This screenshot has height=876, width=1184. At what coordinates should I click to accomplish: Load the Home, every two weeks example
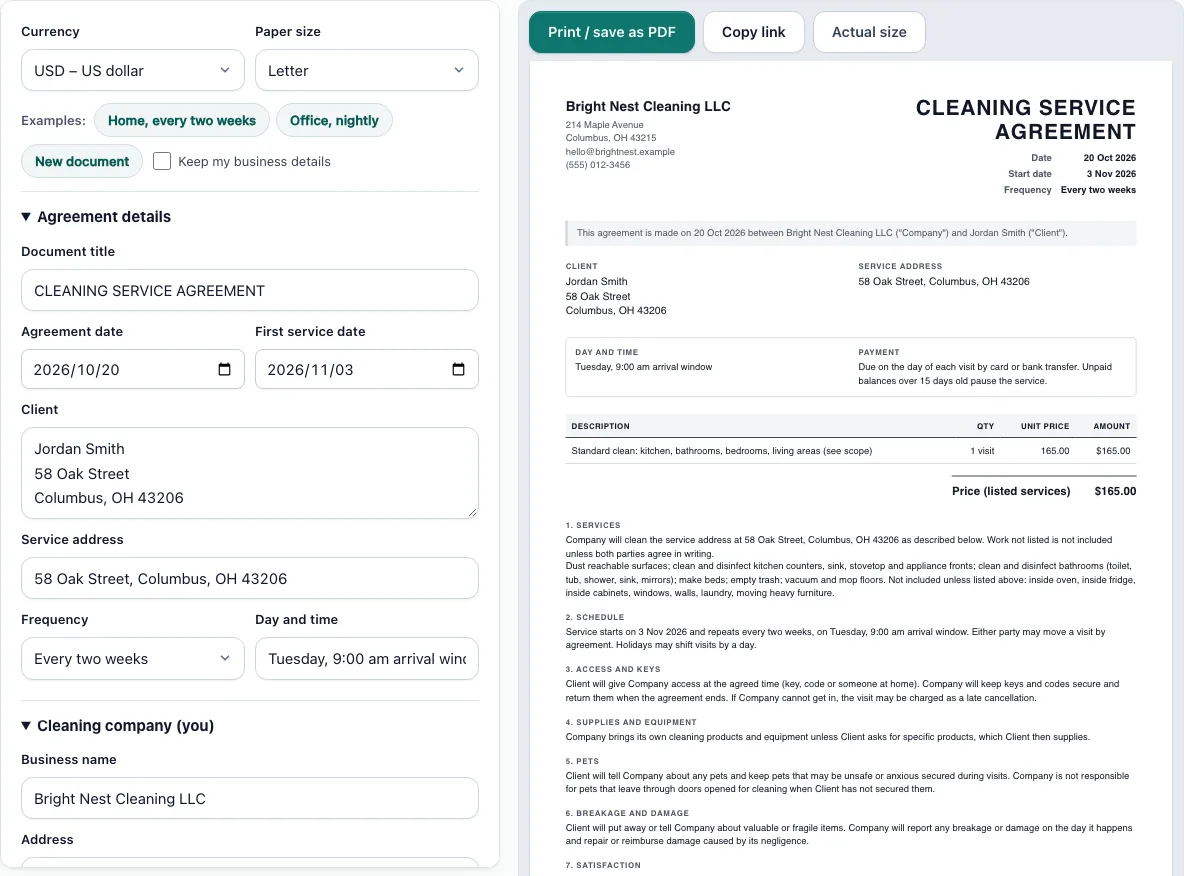point(182,120)
